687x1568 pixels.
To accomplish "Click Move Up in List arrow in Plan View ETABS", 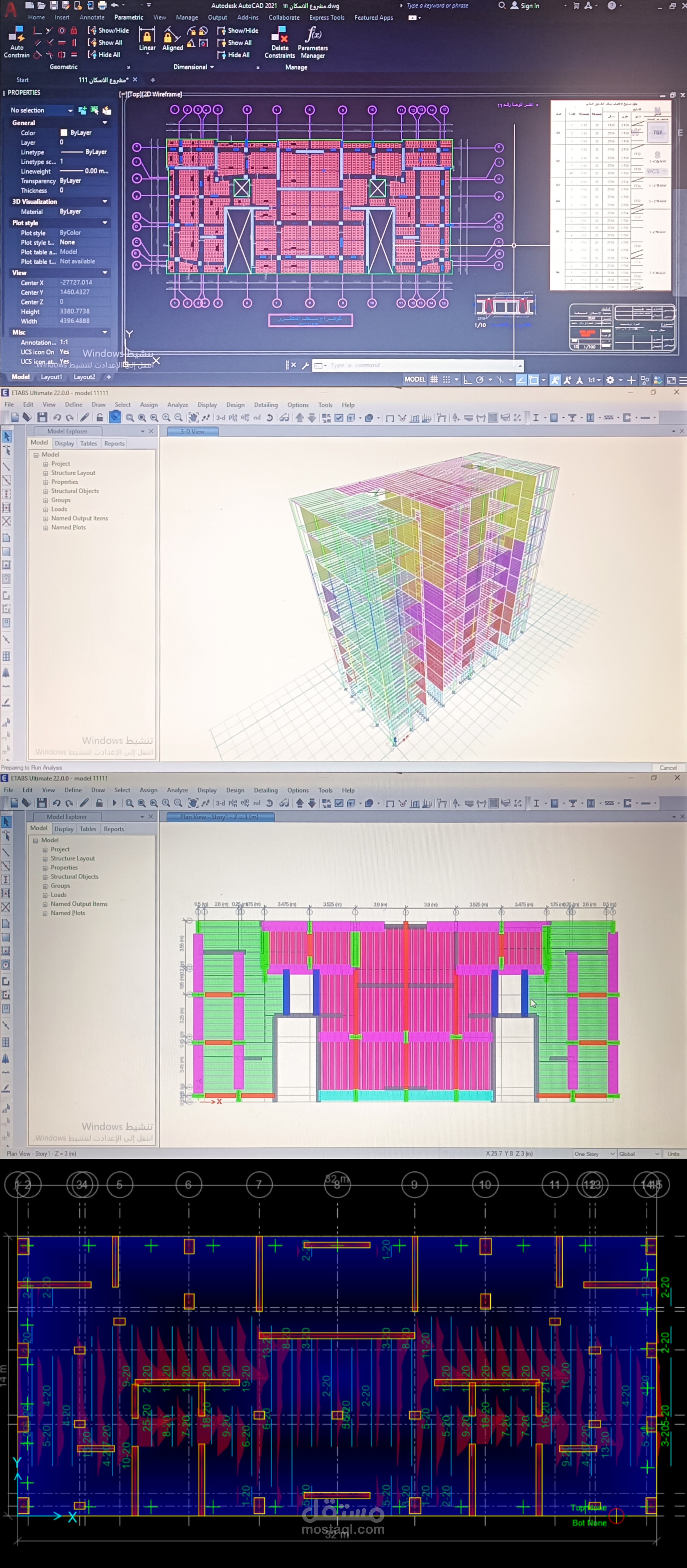I will (299, 803).
